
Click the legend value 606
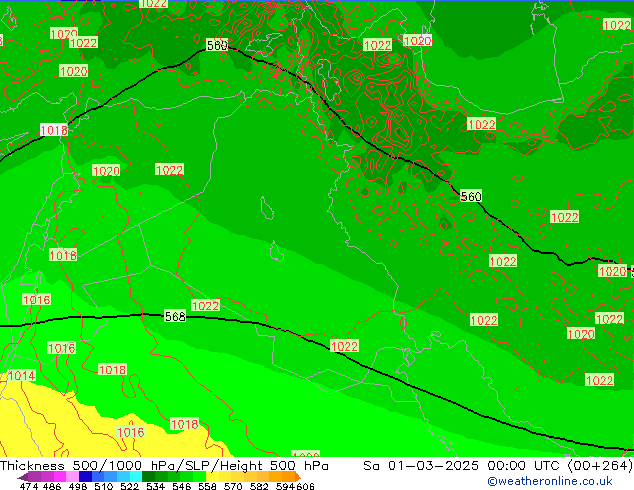pos(304,486)
